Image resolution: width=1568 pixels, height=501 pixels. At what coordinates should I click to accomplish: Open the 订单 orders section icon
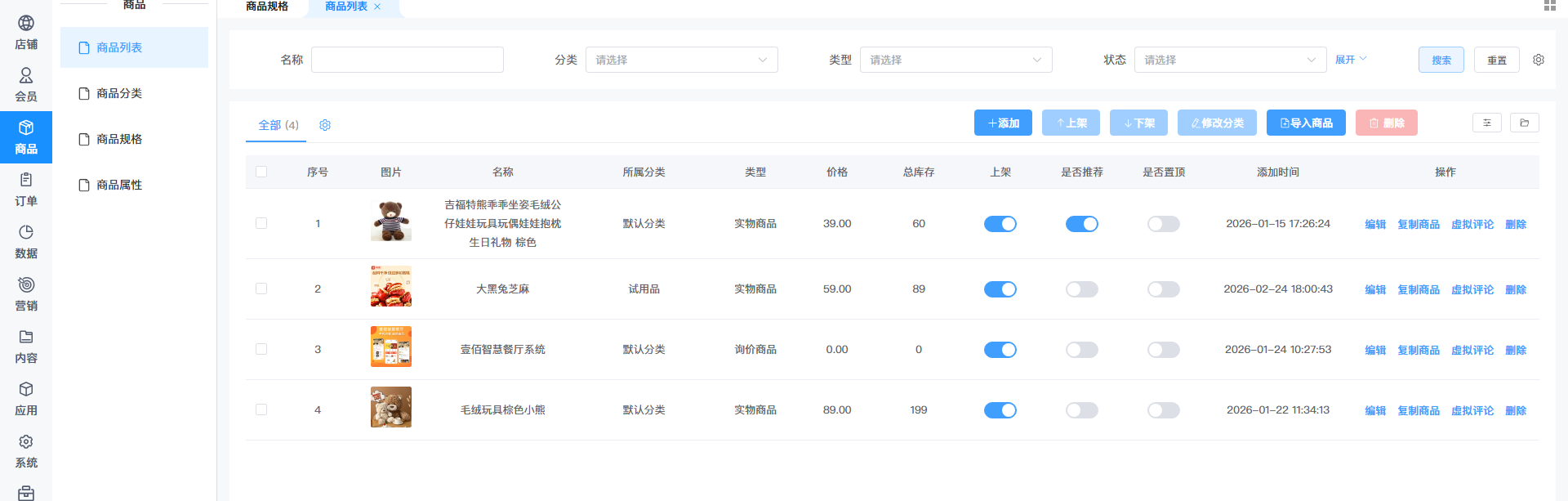pos(26,180)
